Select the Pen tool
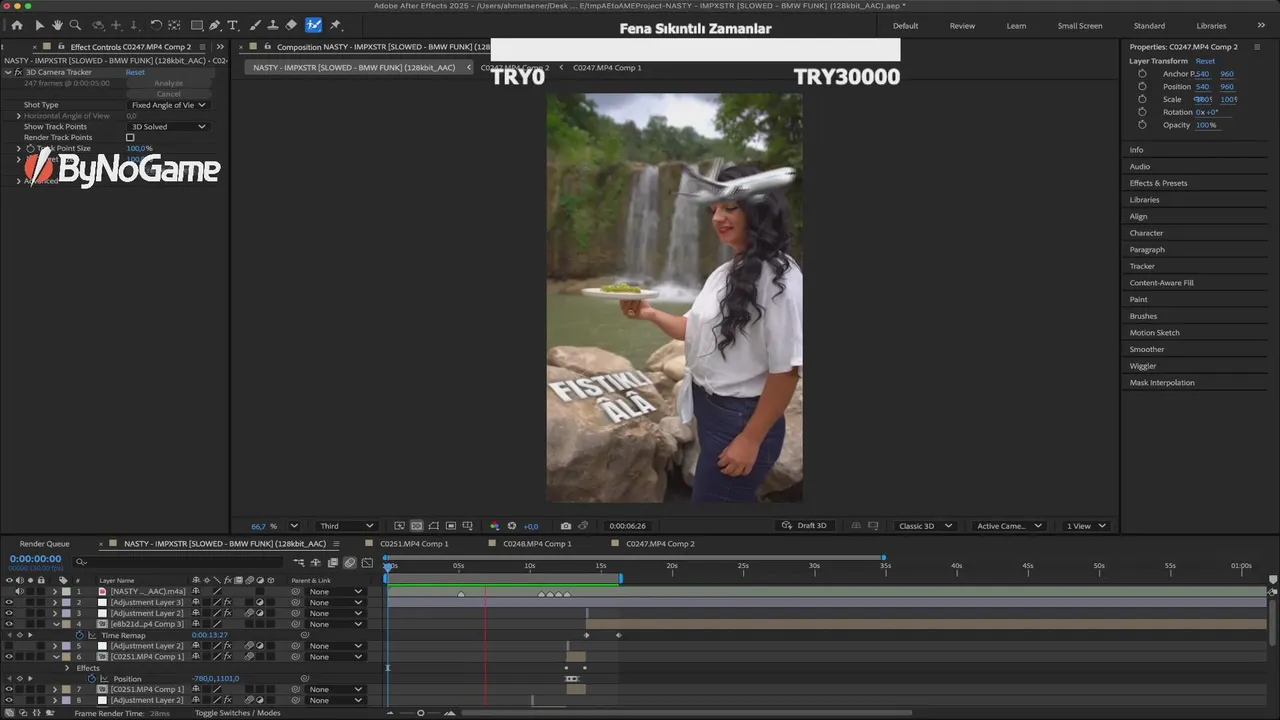 click(x=215, y=25)
